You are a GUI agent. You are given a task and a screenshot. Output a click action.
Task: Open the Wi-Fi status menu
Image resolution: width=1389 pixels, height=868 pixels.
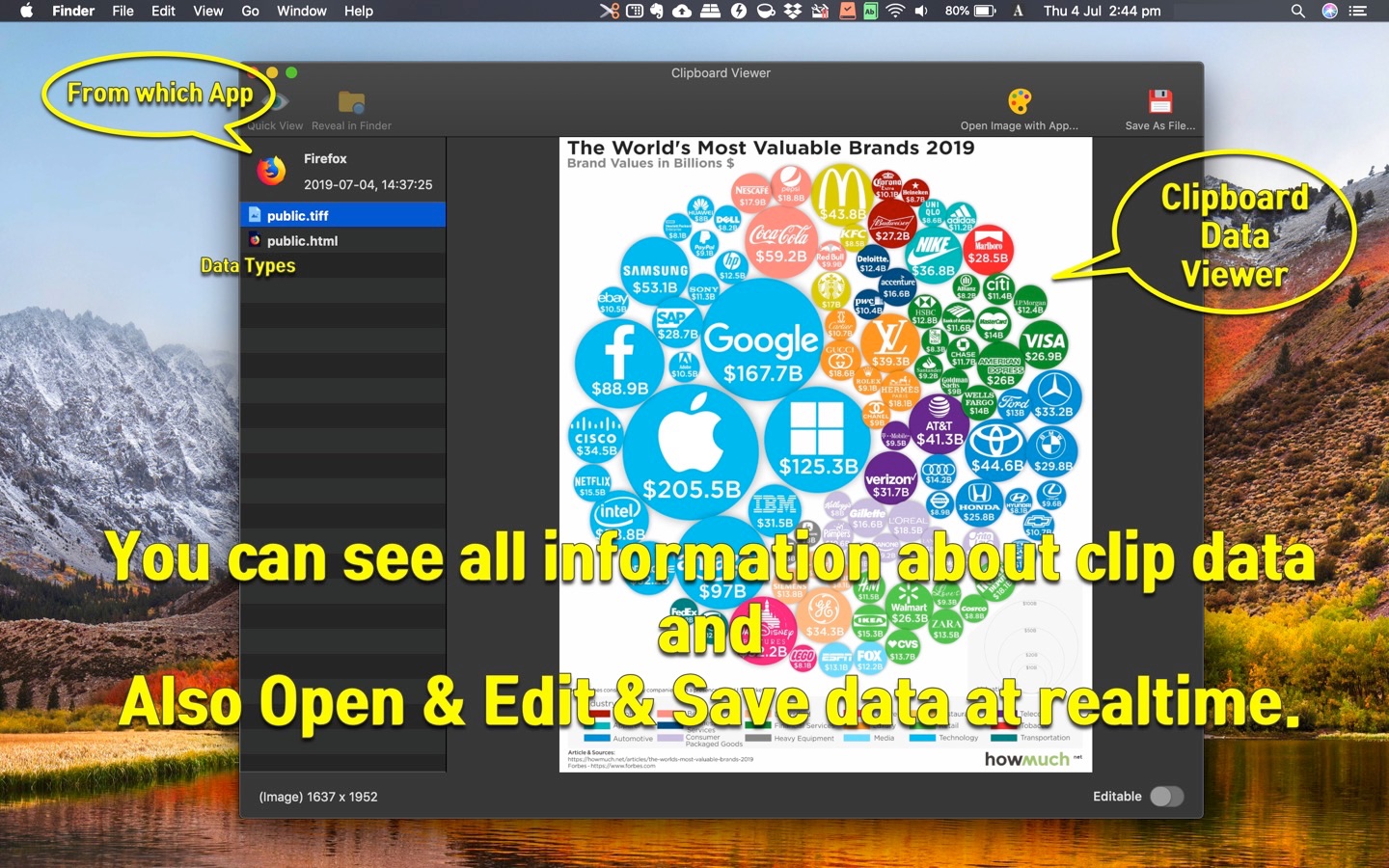click(895, 11)
